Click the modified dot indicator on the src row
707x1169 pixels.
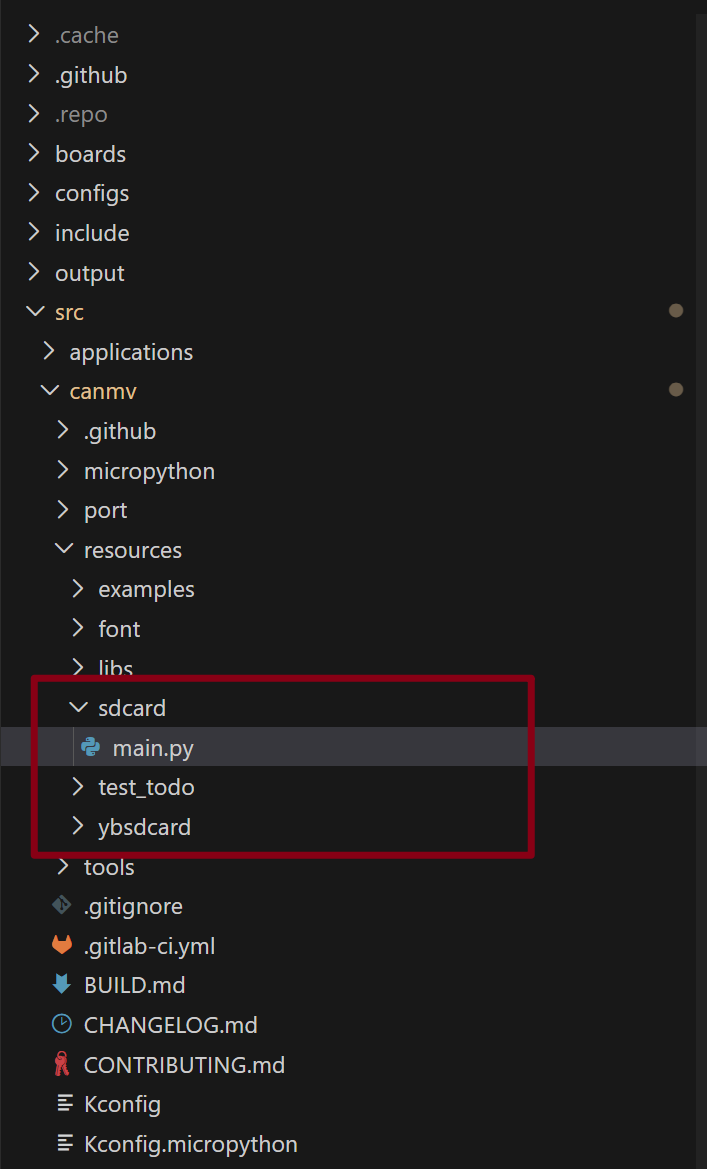coord(676,311)
